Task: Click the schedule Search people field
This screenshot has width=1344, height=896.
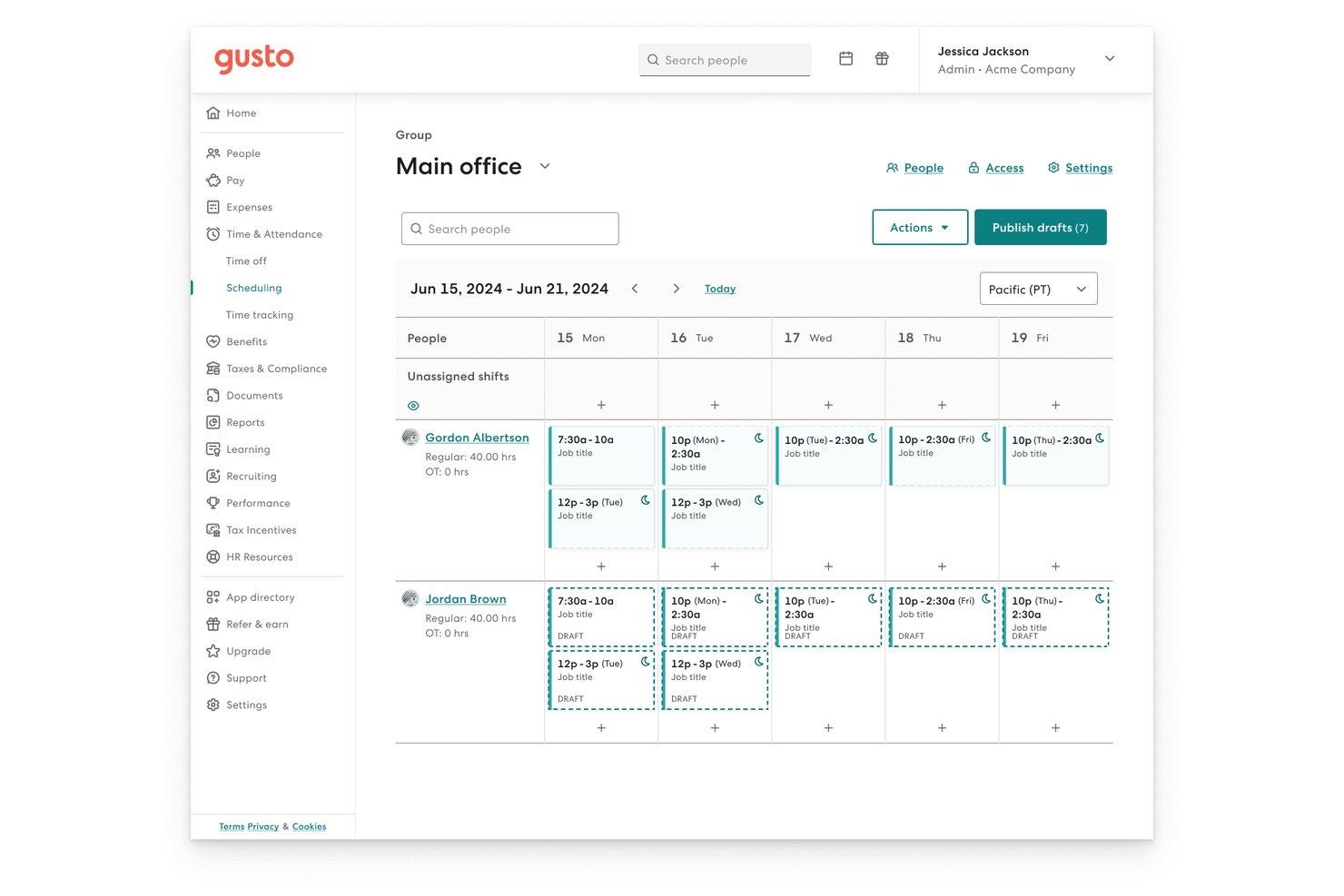Action: (x=510, y=229)
